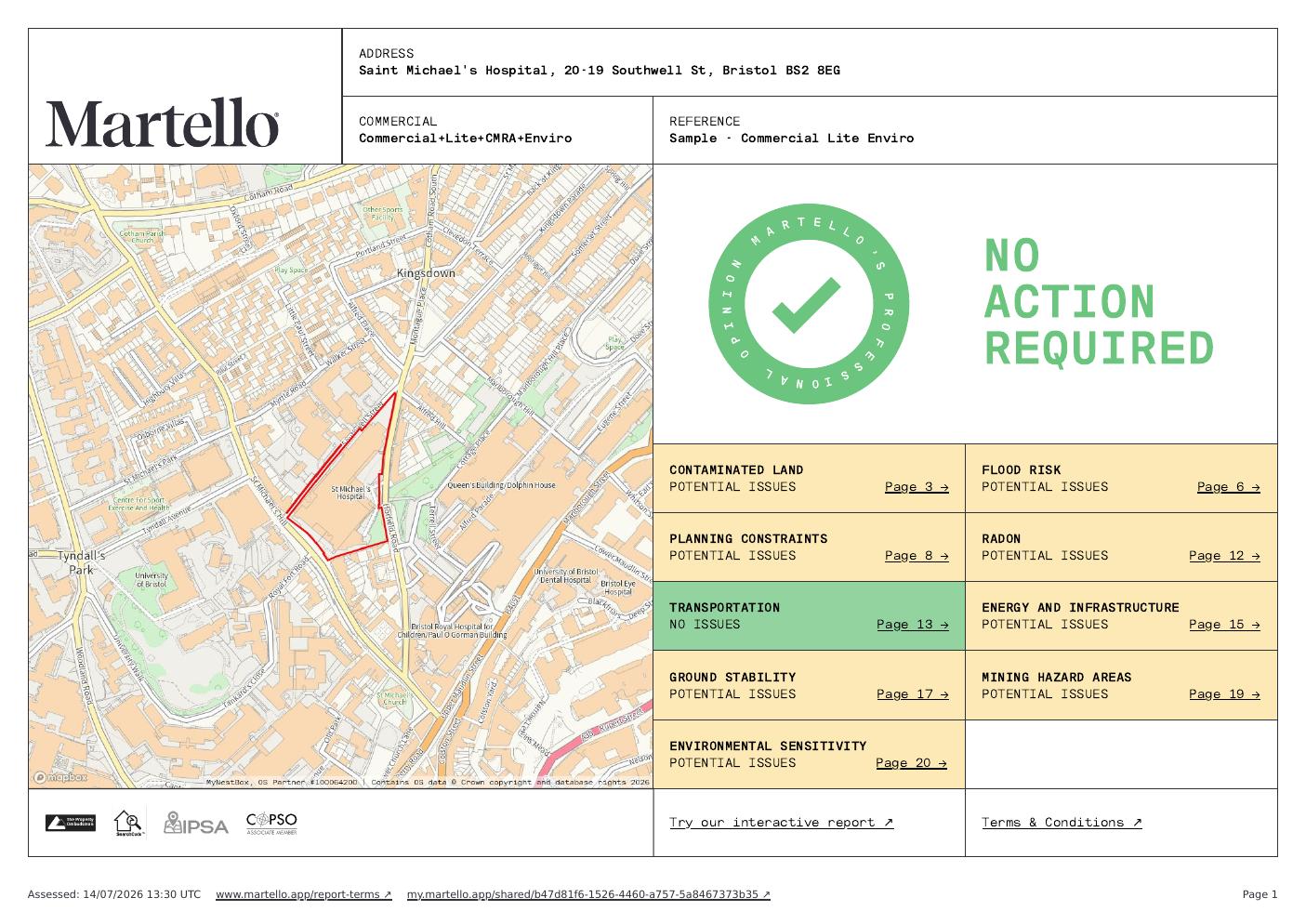This screenshot has height=924, width=1306.
Task: Open the my.martello.app shared report link
Action: [x=588, y=894]
